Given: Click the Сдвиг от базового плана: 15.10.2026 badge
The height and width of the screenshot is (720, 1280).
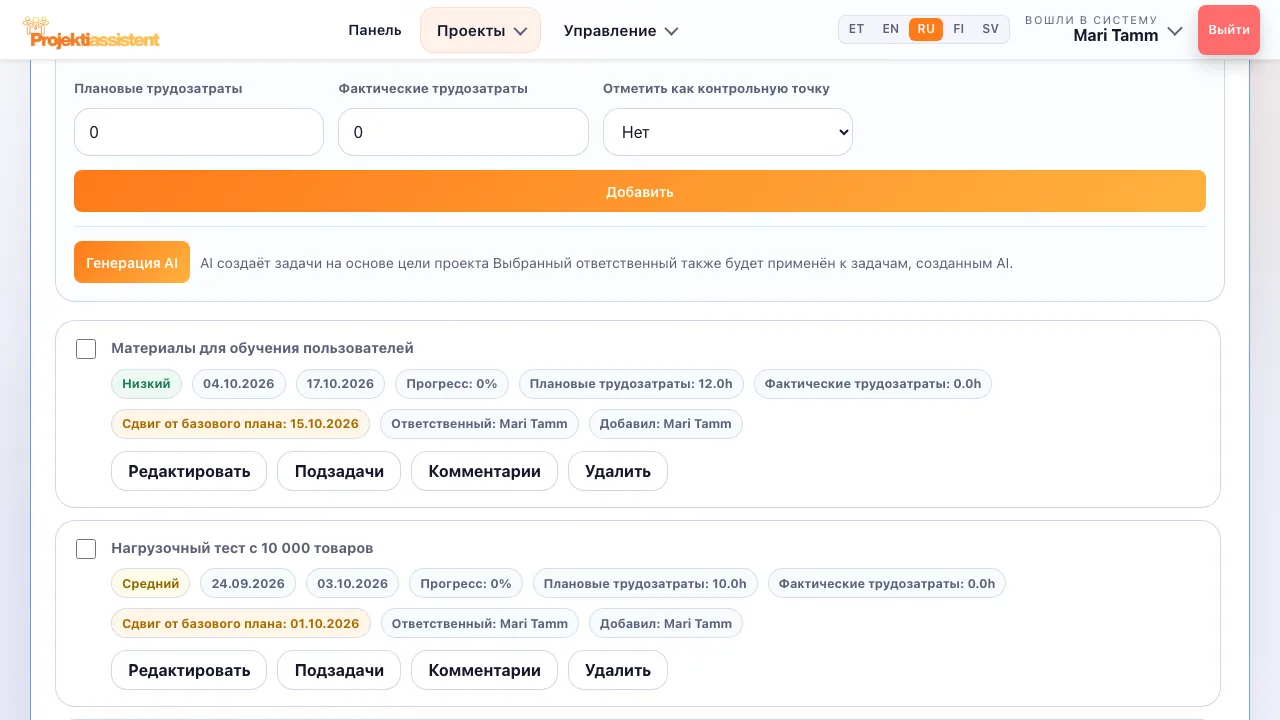Looking at the screenshot, I should point(240,424).
